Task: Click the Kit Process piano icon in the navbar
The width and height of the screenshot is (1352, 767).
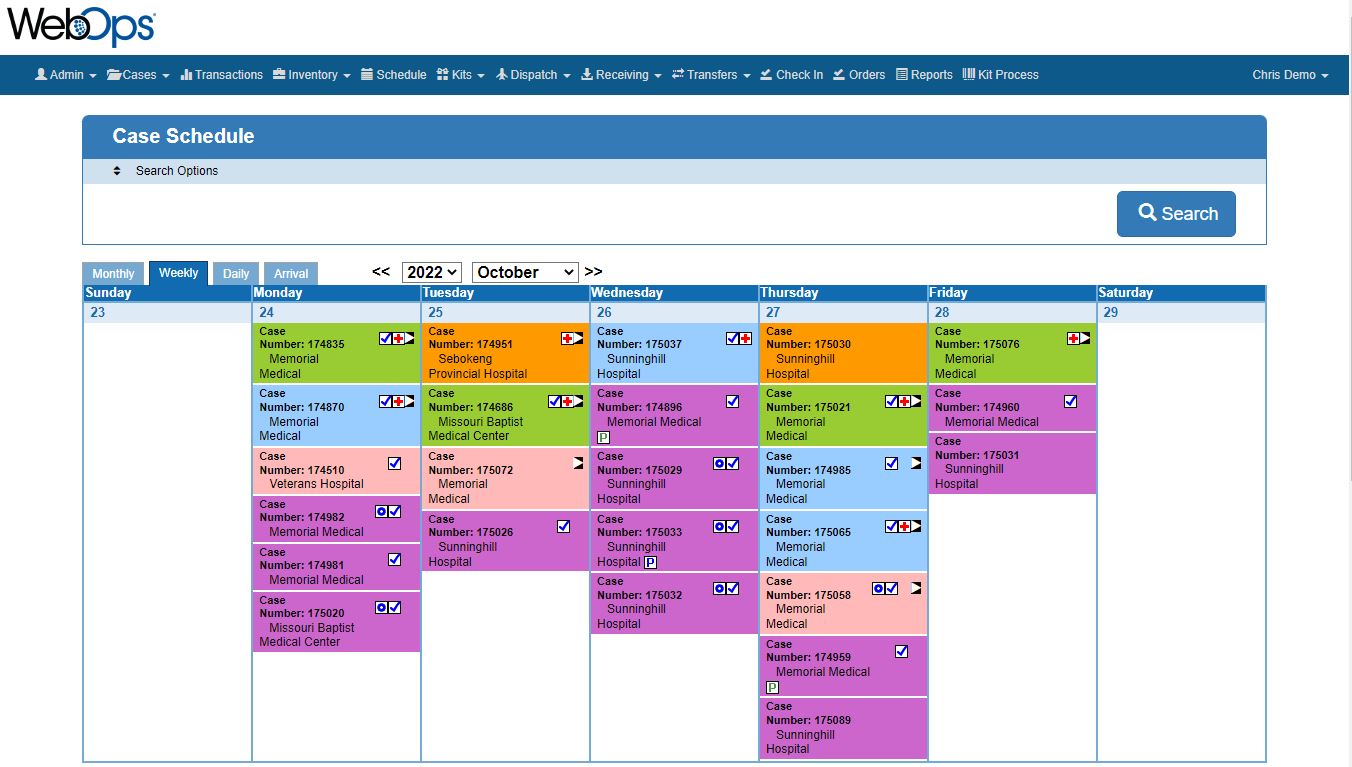Action: pos(968,74)
